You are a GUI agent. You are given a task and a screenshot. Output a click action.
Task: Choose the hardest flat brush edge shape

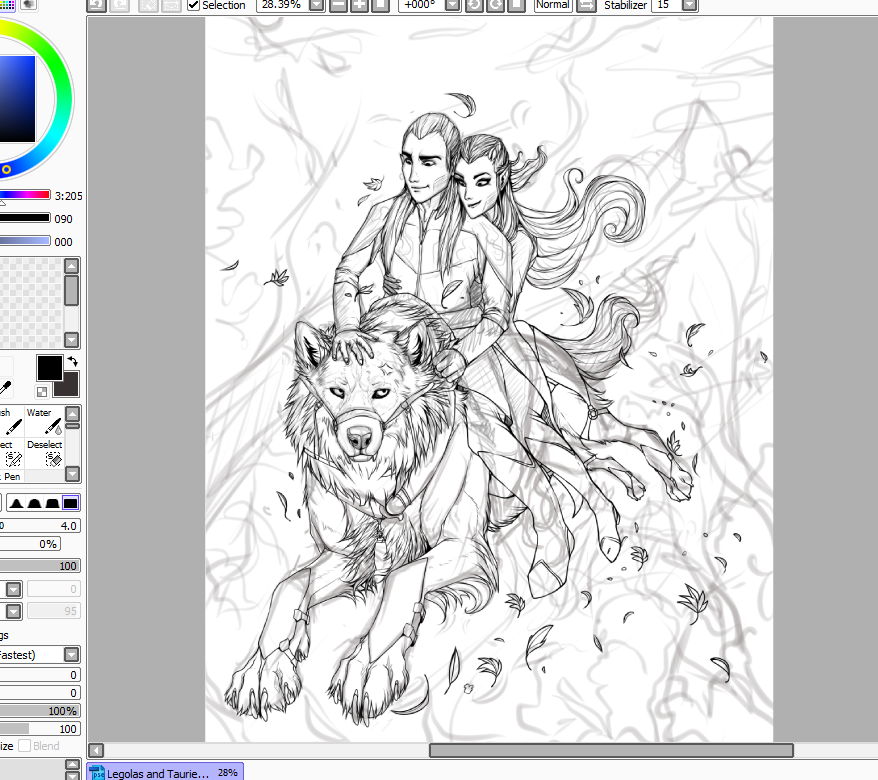click(x=71, y=503)
